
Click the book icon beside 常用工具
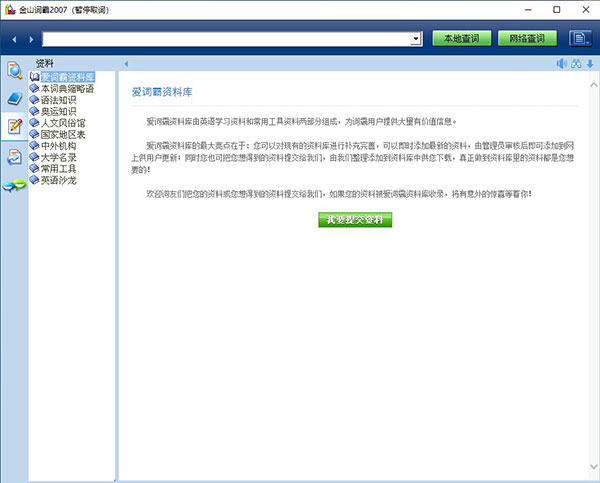(x=34, y=168)
